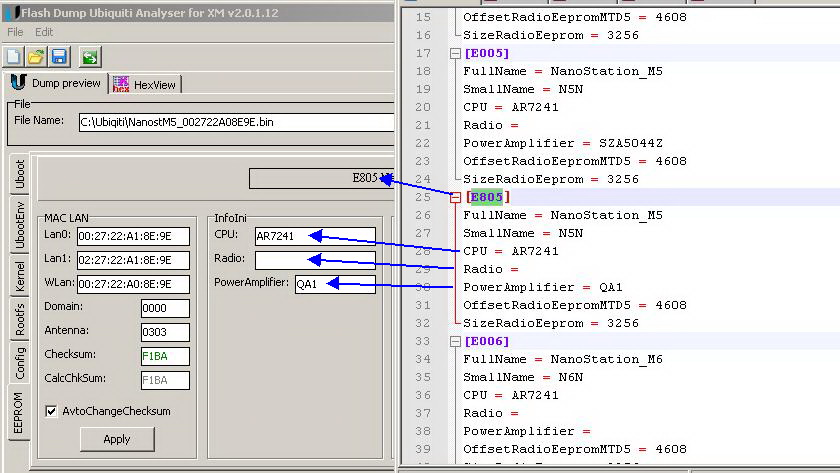Screen dimensions: 840x473
Task: Click the empty Radio field
Action: (x=315, y=260)
